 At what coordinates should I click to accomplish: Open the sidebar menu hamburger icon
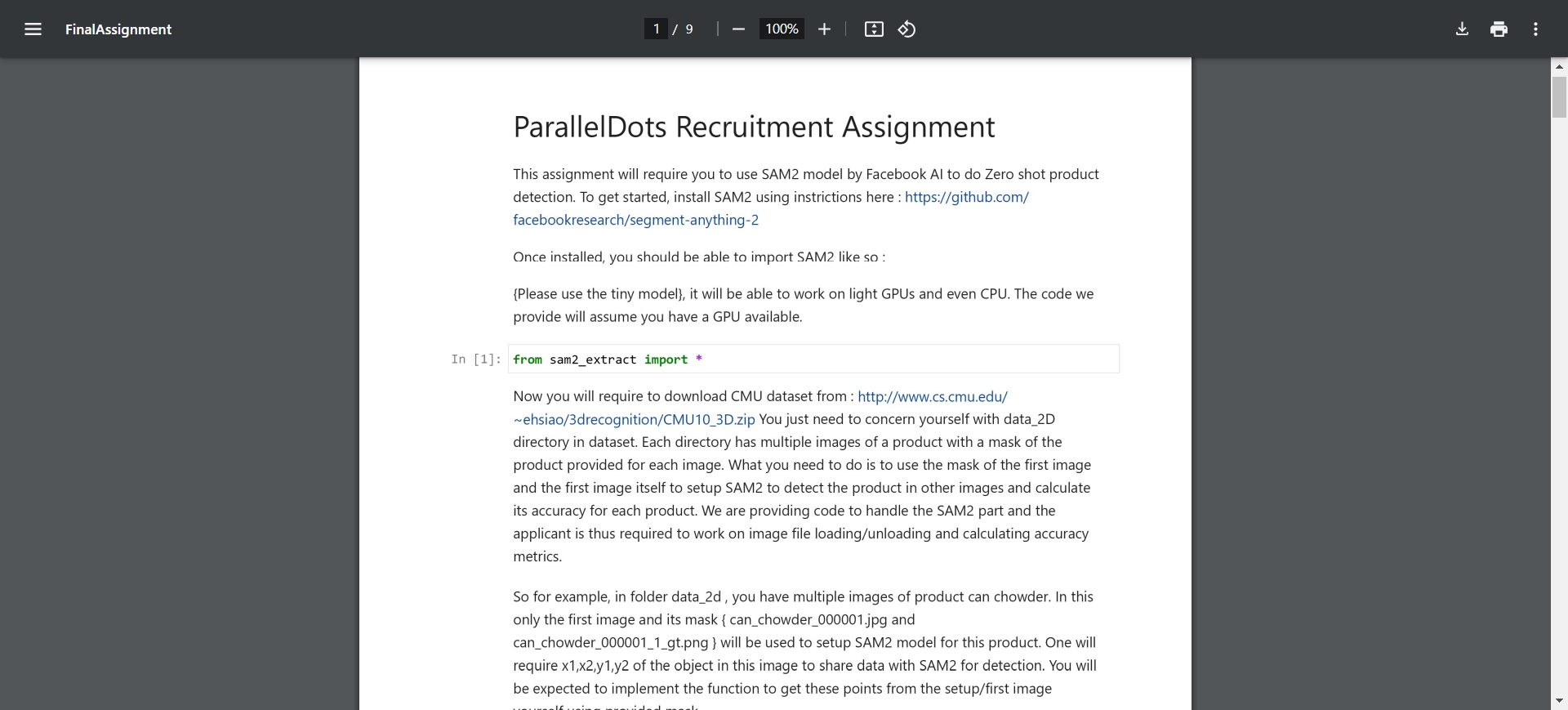[x=33, y=29]
